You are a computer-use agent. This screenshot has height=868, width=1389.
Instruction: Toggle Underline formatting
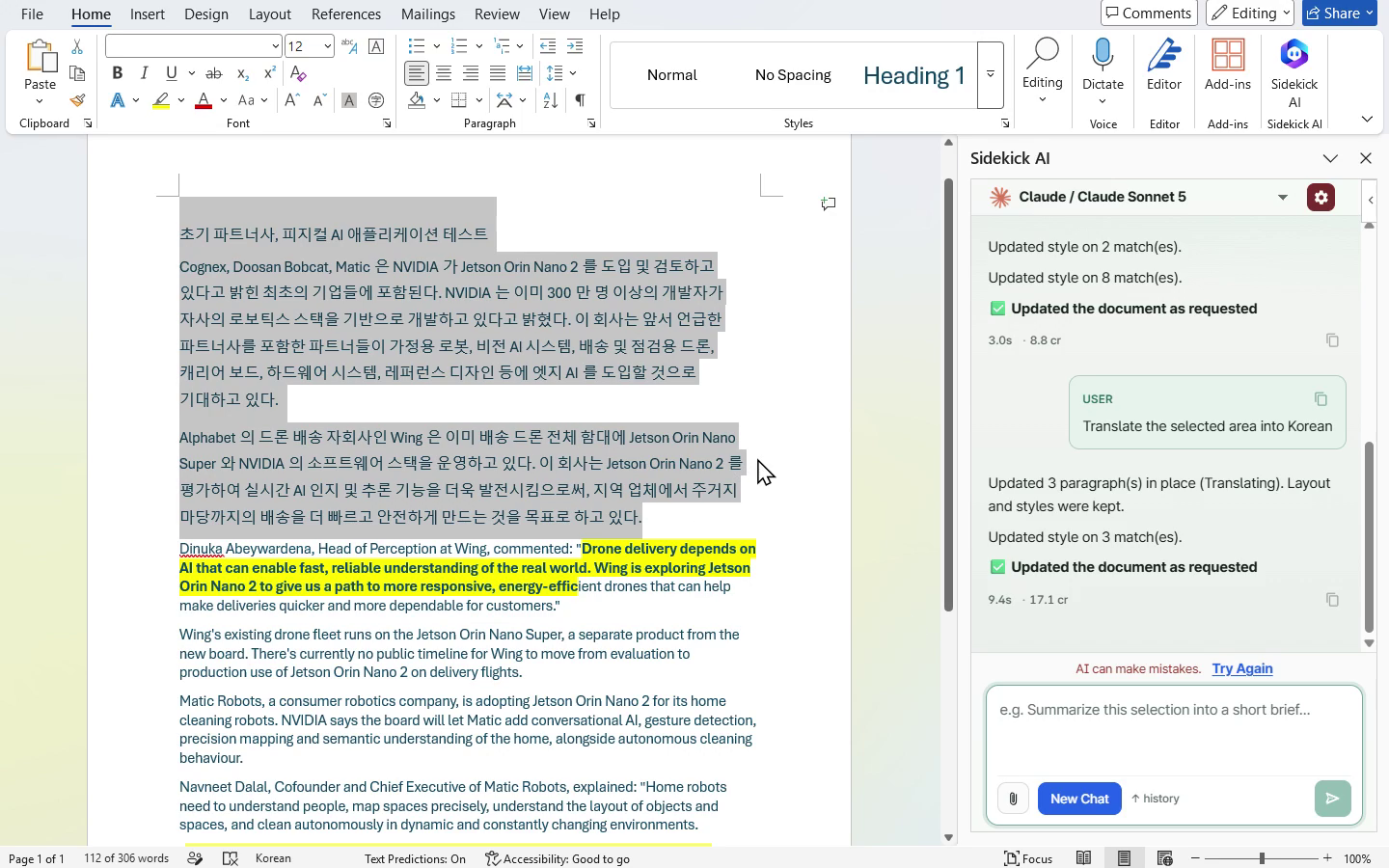click(172, 73)
